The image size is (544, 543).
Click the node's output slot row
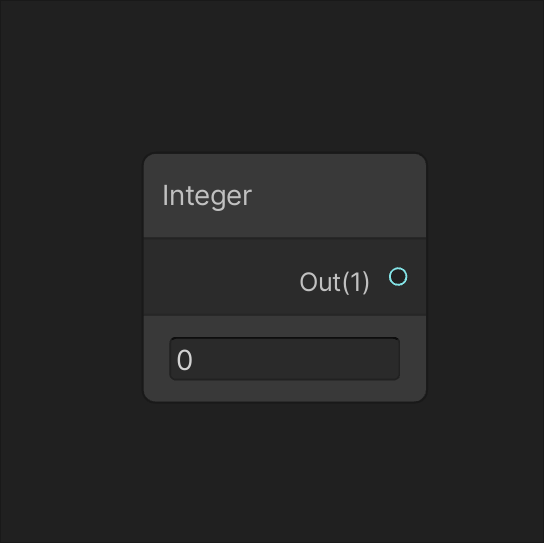(285, 277)
